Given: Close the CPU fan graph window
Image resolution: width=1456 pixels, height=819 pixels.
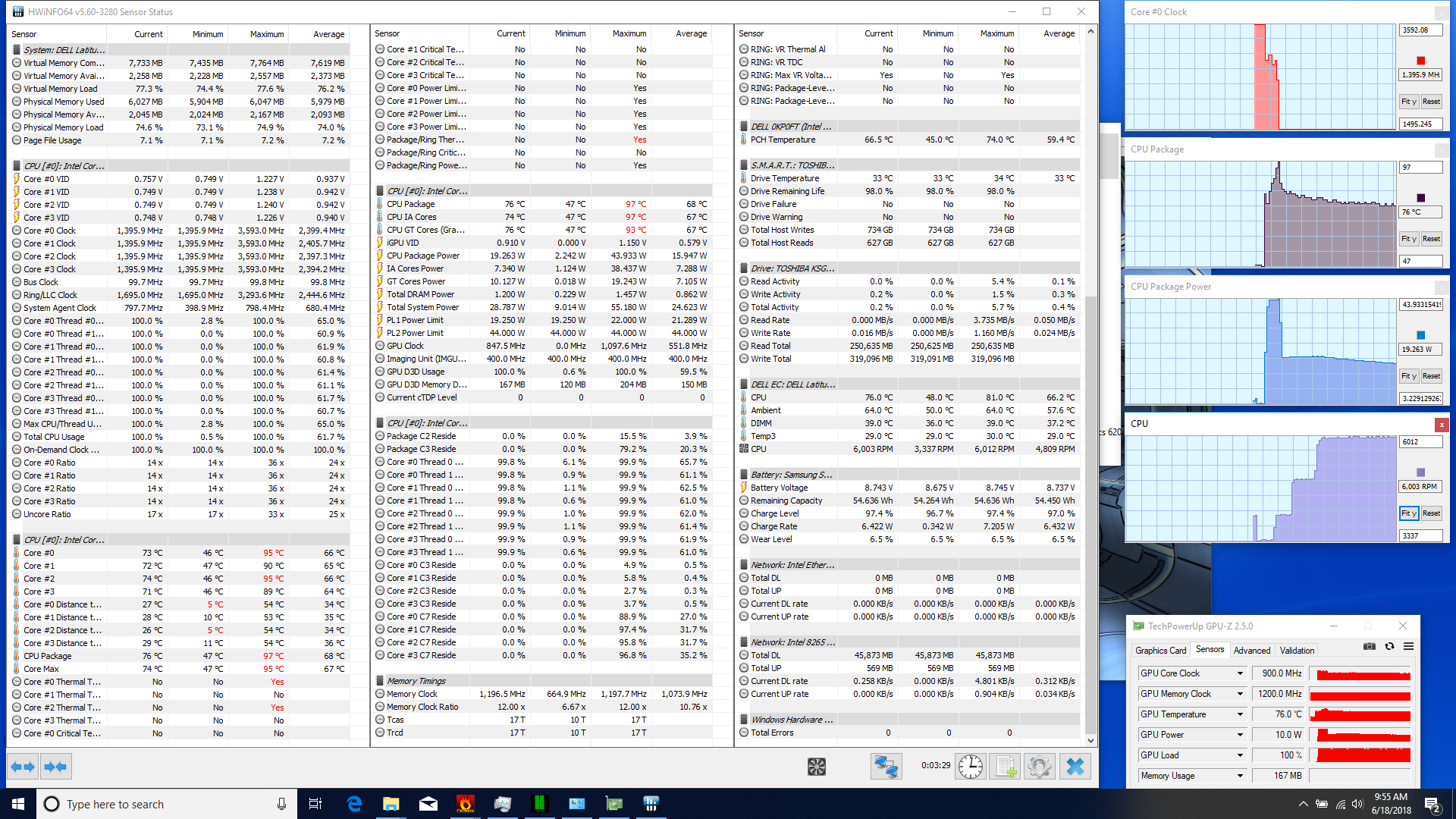Looking at the screenshot, I should click(x=1441, y=425).
